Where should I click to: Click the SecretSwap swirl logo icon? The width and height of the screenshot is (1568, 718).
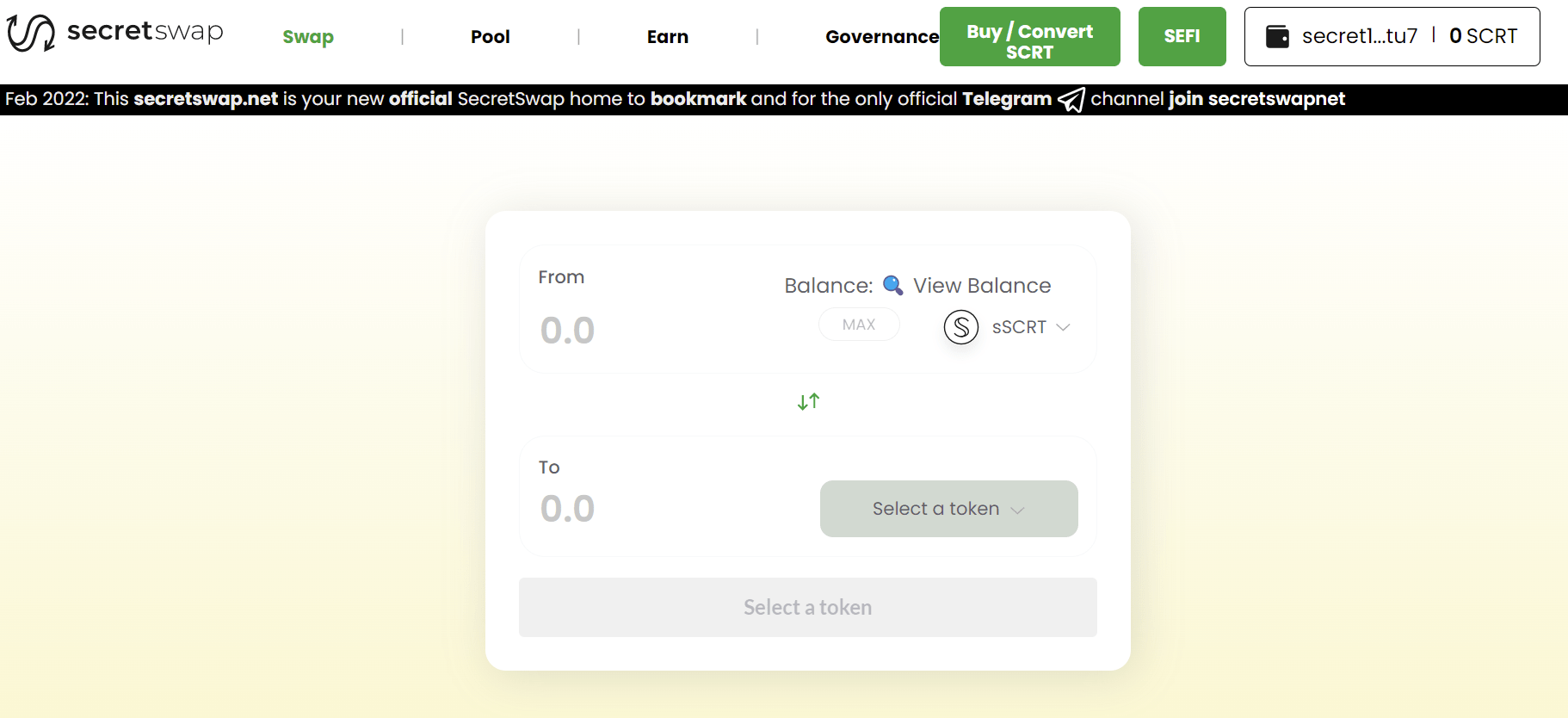[x=31, y=34]
